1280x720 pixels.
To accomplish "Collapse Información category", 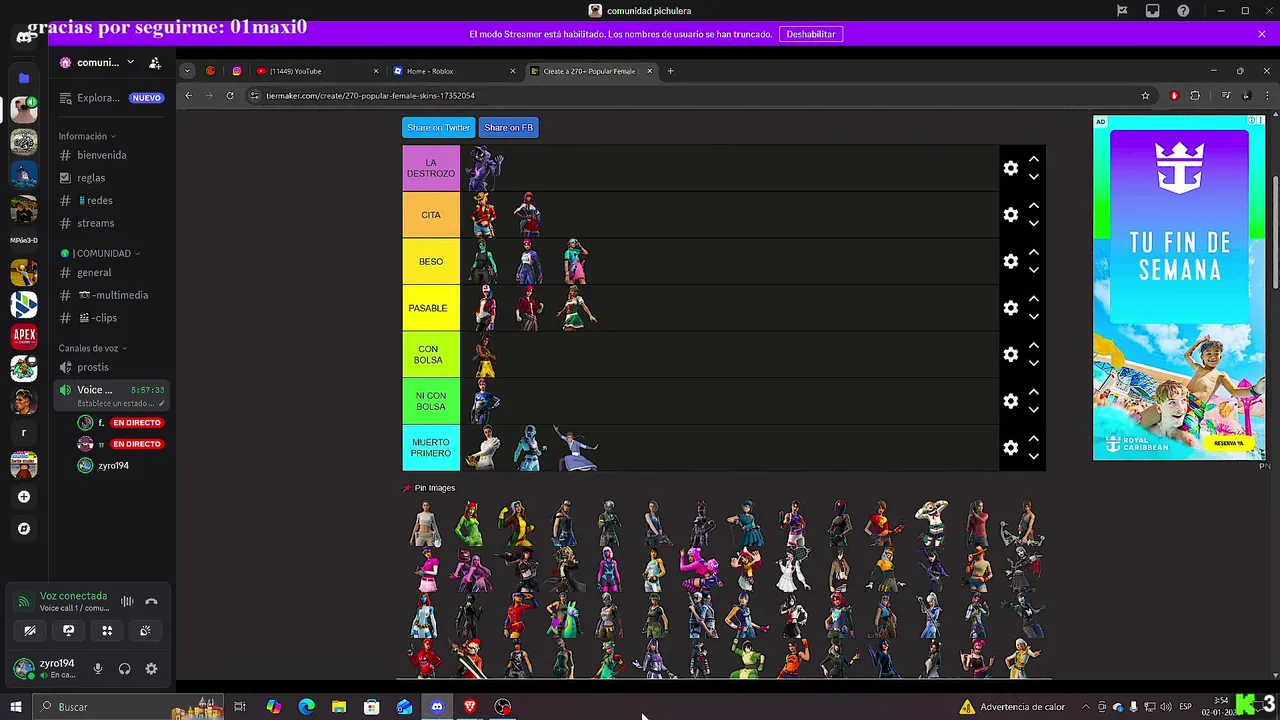I will [86, 136].
